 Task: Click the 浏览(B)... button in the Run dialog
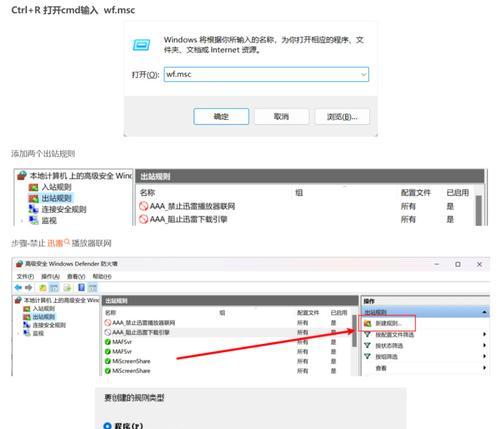(342, 117)
